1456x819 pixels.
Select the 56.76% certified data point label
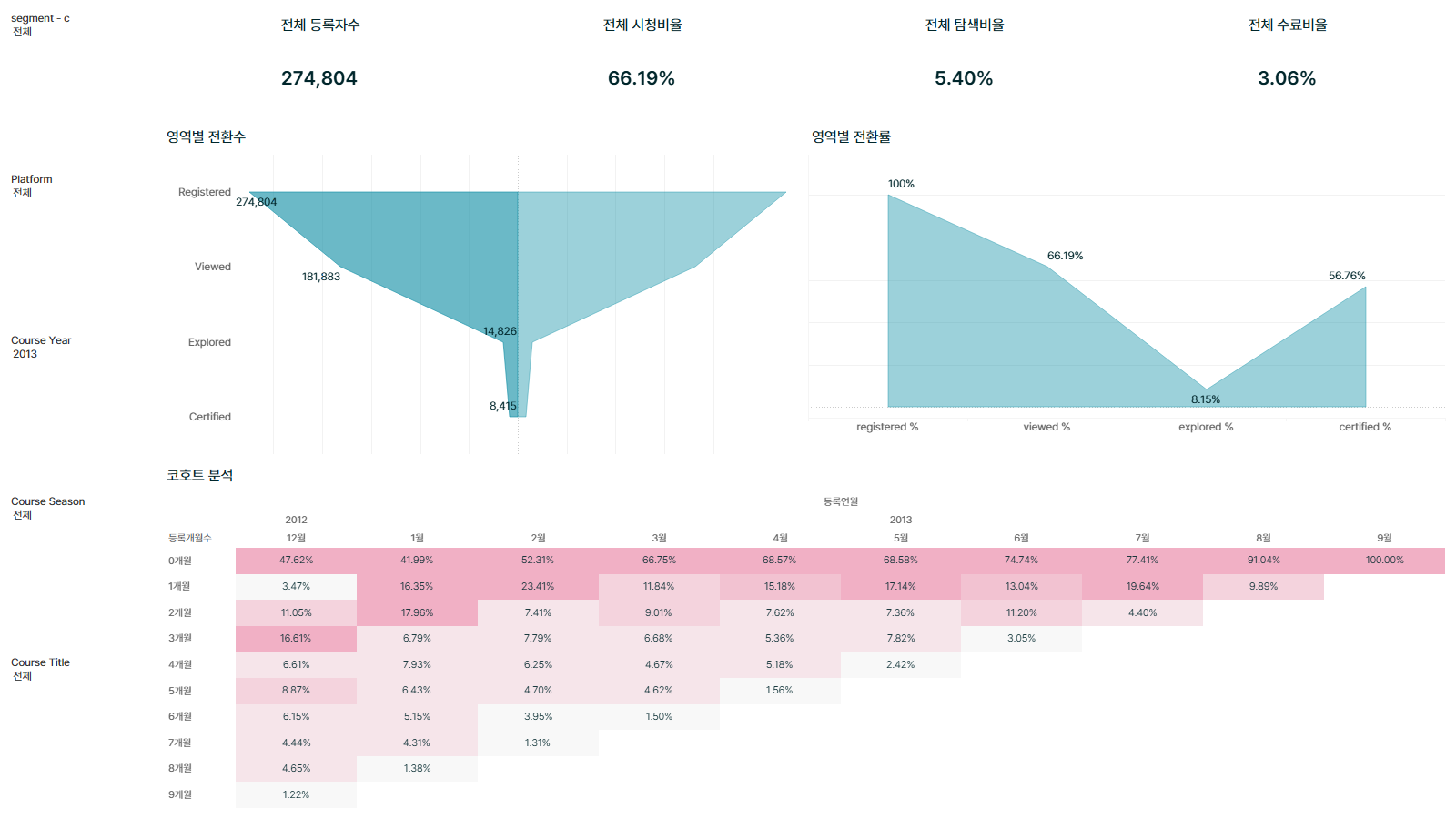click(1347, 276)
